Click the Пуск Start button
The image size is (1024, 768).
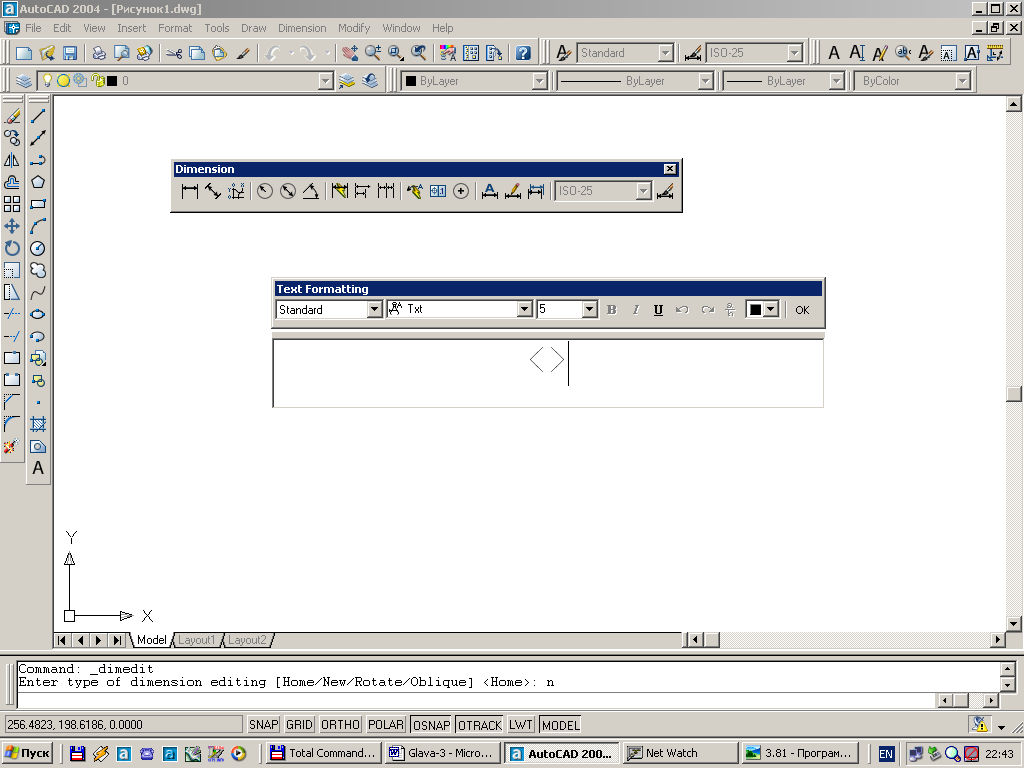pyautogui.click(x=27, y=753)
